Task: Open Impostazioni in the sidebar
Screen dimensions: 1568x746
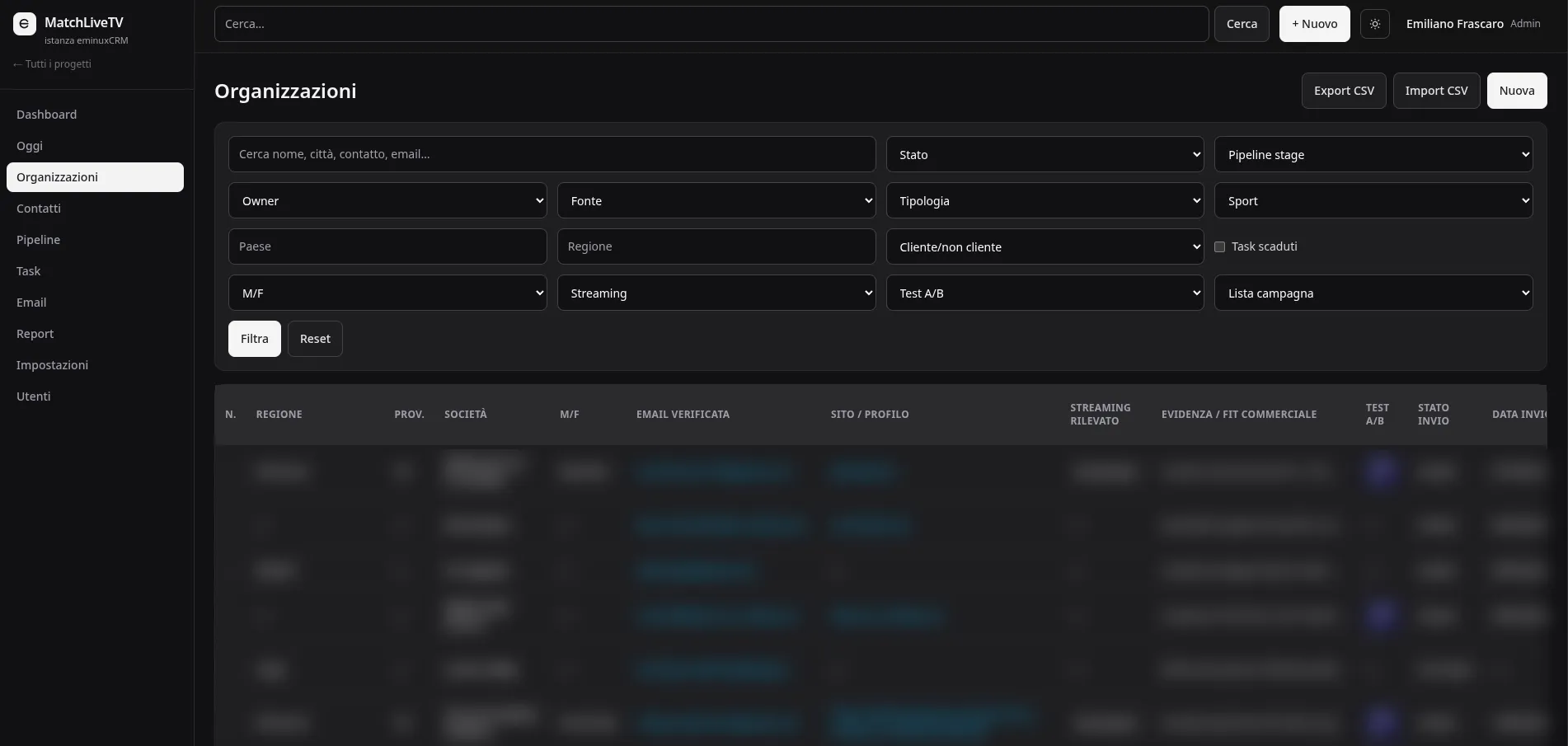Action: [95, 365]
